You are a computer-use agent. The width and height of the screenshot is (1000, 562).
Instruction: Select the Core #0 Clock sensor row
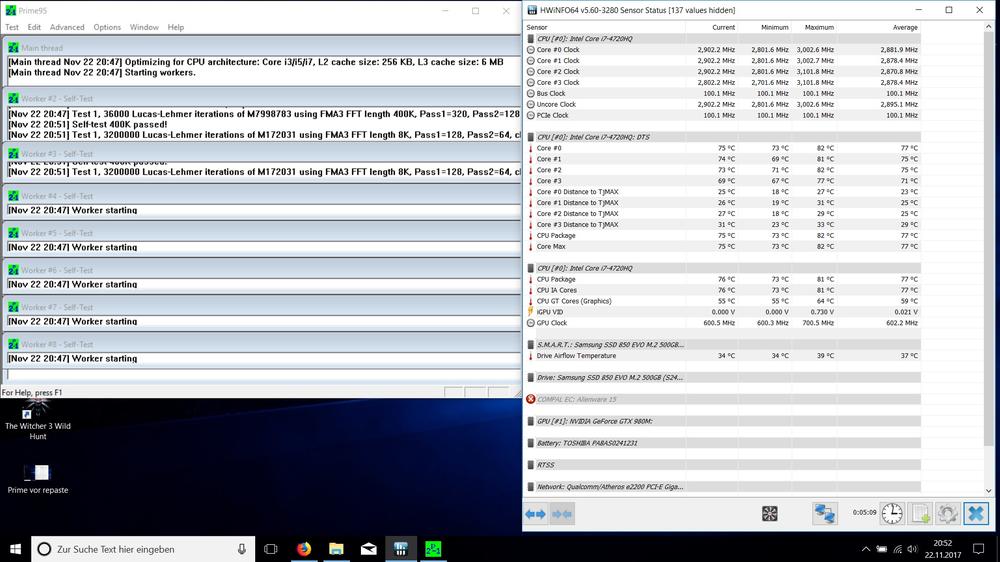click(558, 49)
